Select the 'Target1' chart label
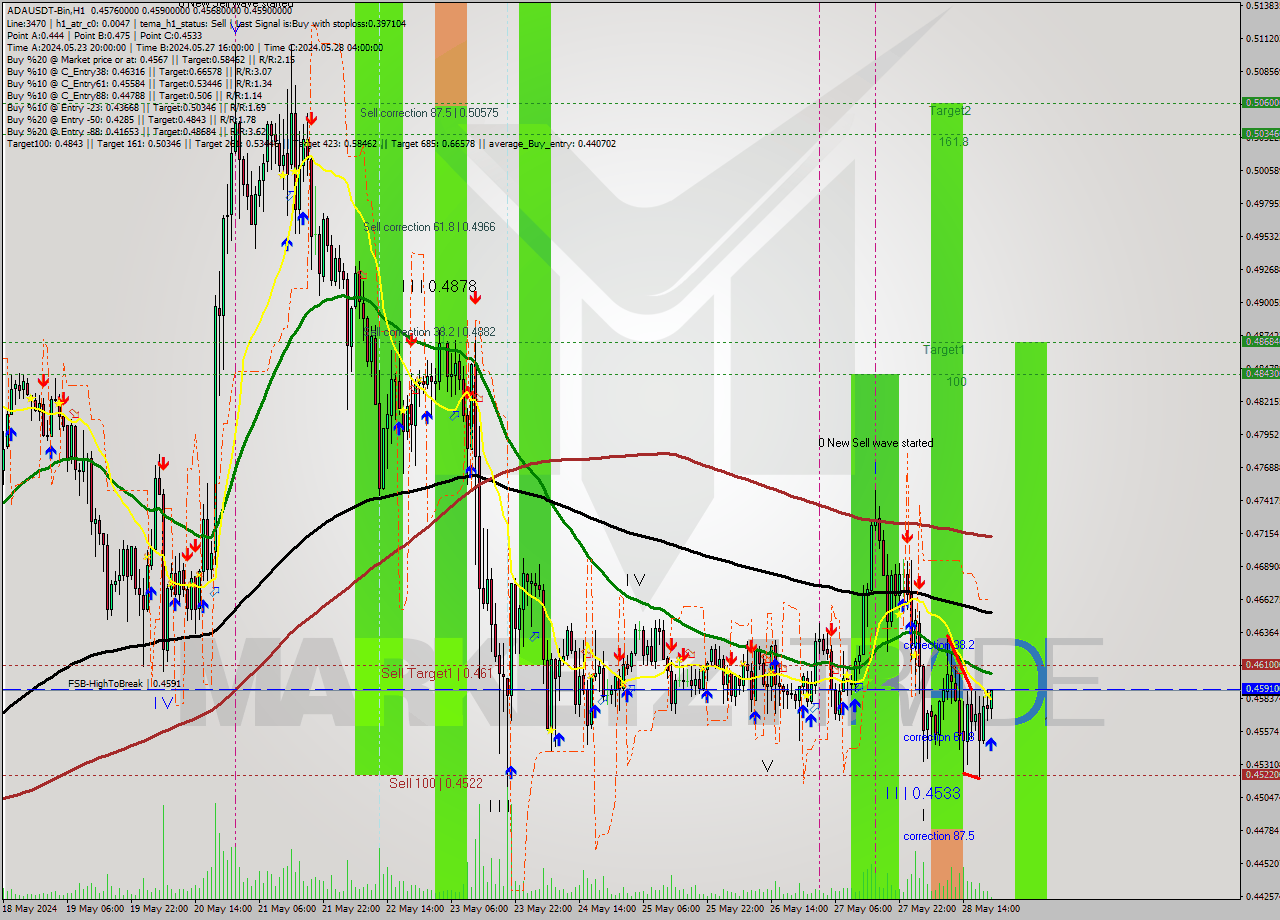 [943, 350]
